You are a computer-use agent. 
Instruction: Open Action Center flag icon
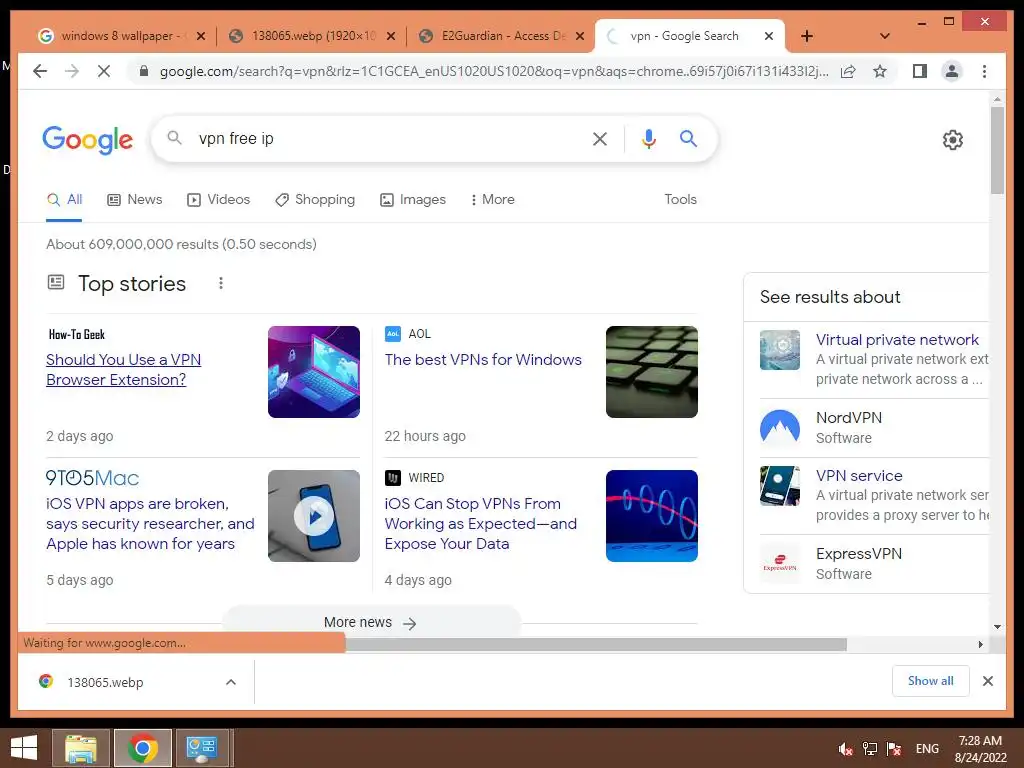coord(893,749)
